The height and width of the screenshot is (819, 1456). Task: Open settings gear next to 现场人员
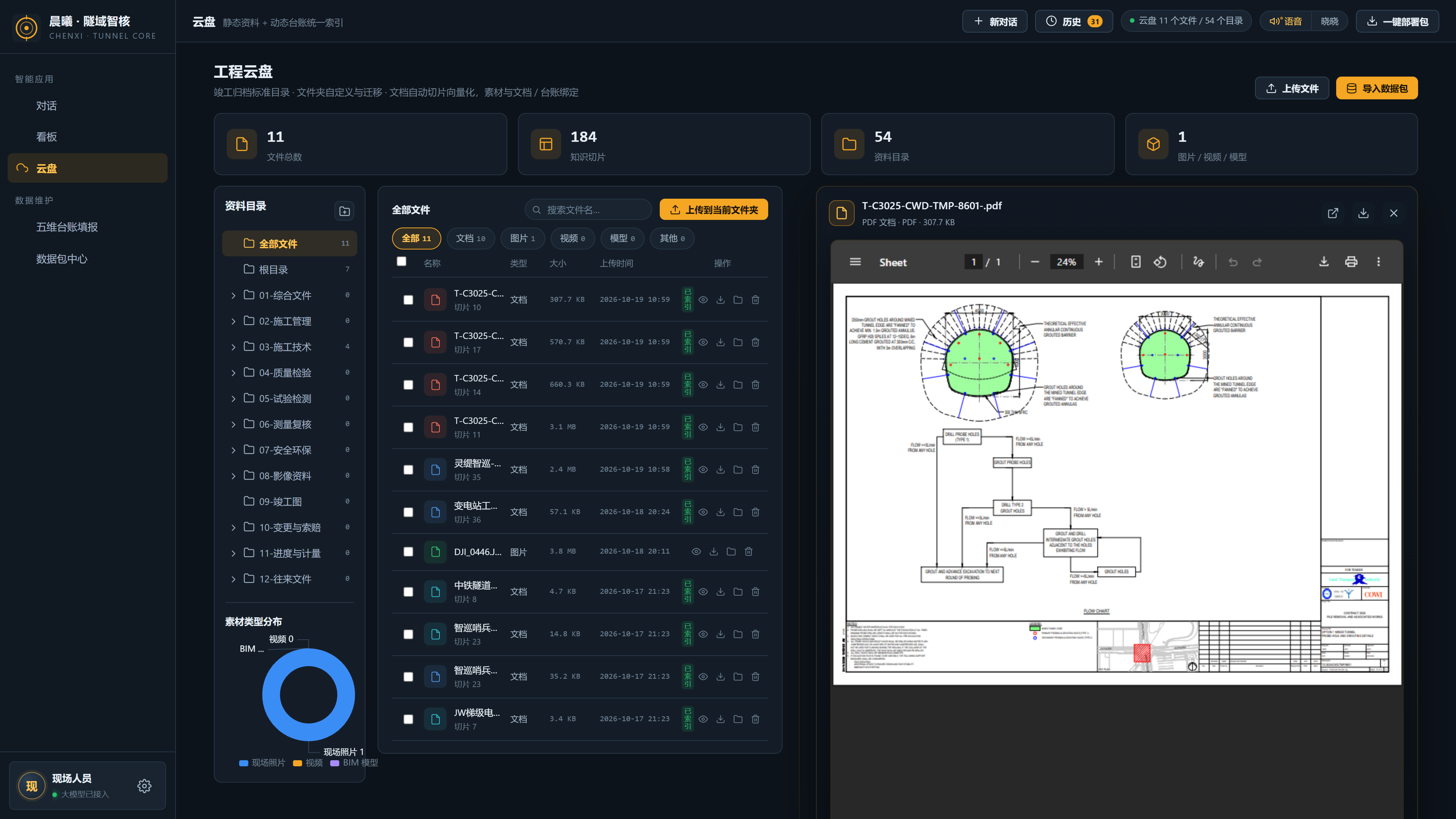point(144,786)
